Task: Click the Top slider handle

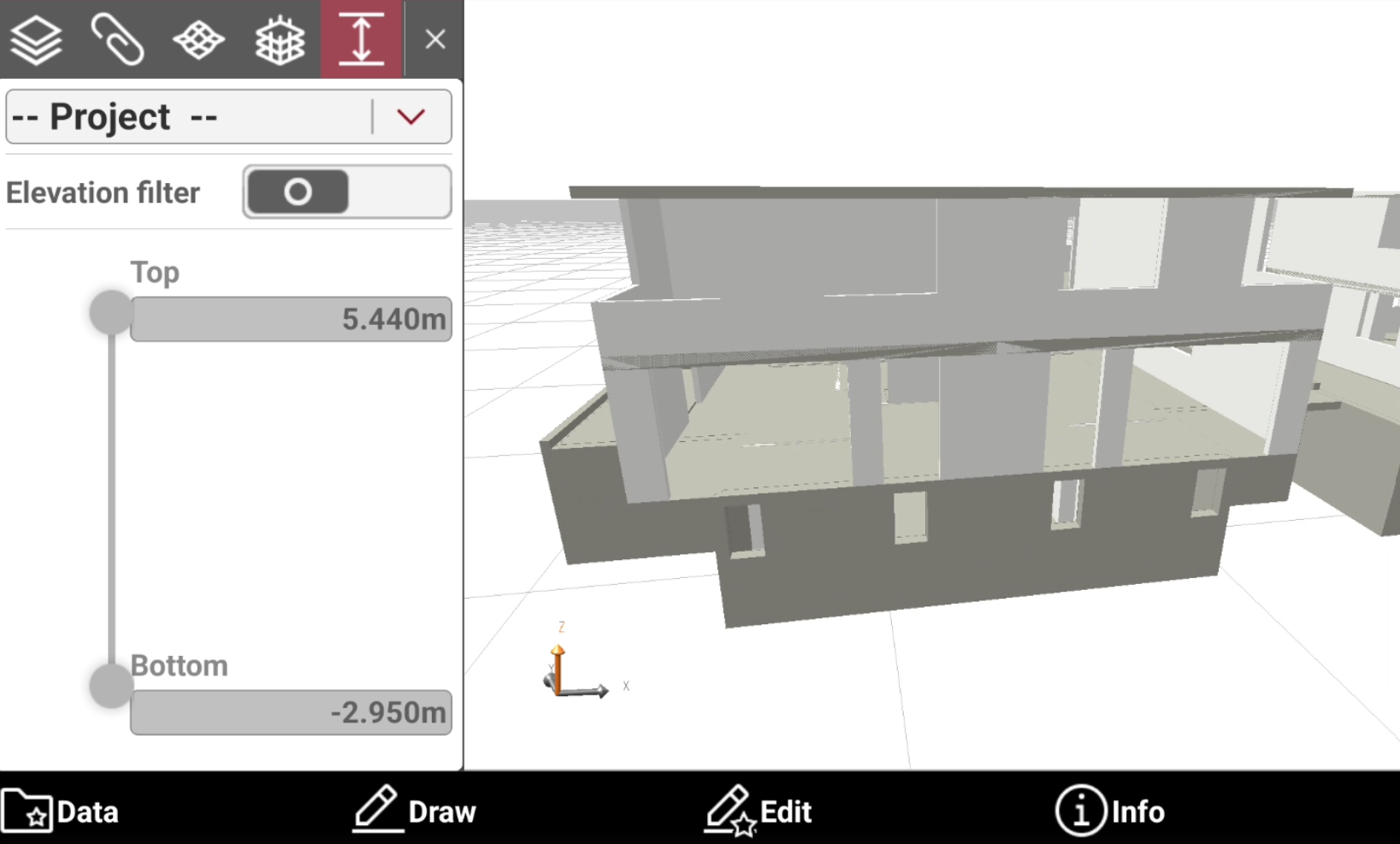Action: pyautogui.click(x=111, y=313)
